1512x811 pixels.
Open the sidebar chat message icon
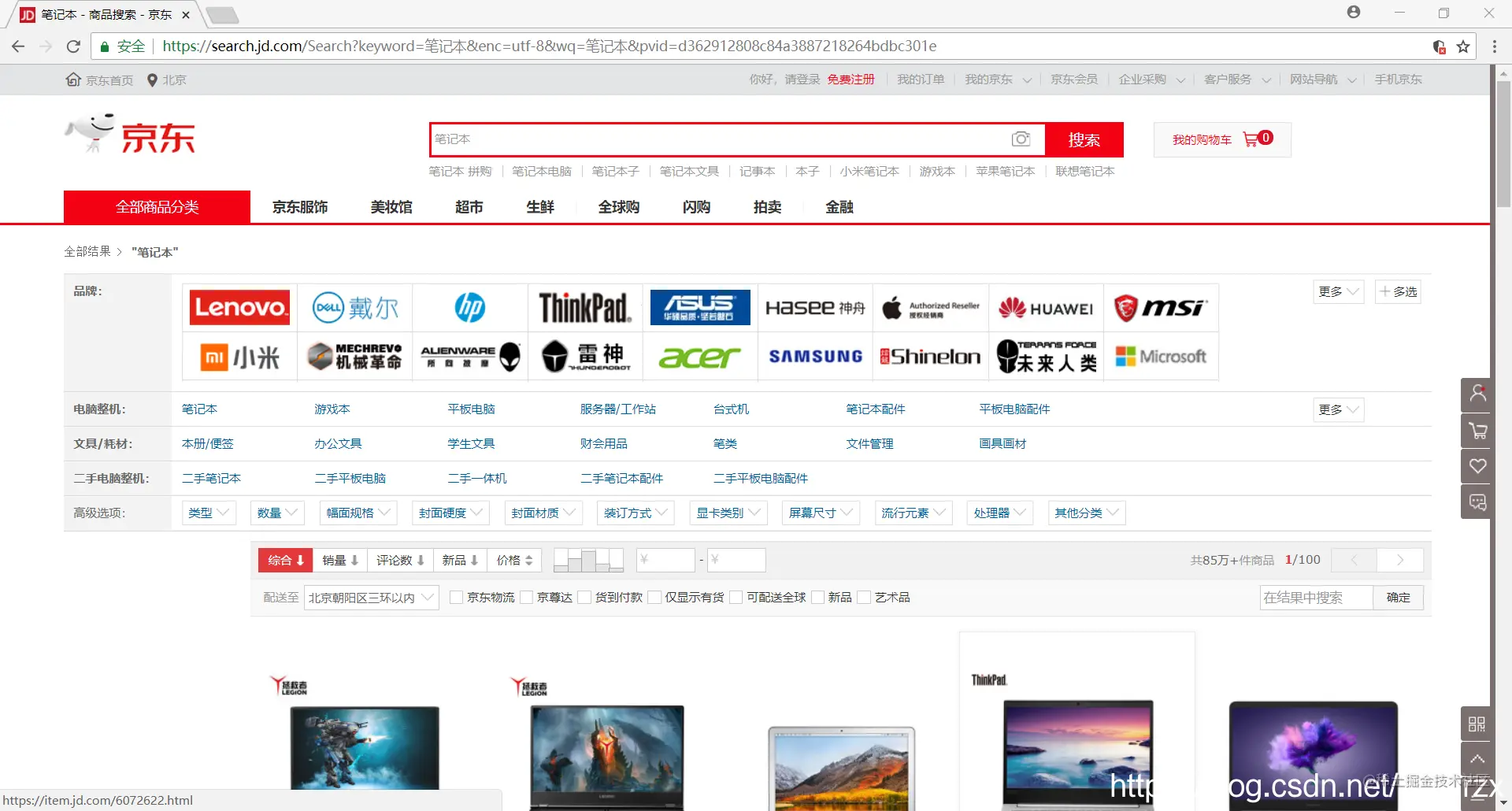[x=1477, y=502]
